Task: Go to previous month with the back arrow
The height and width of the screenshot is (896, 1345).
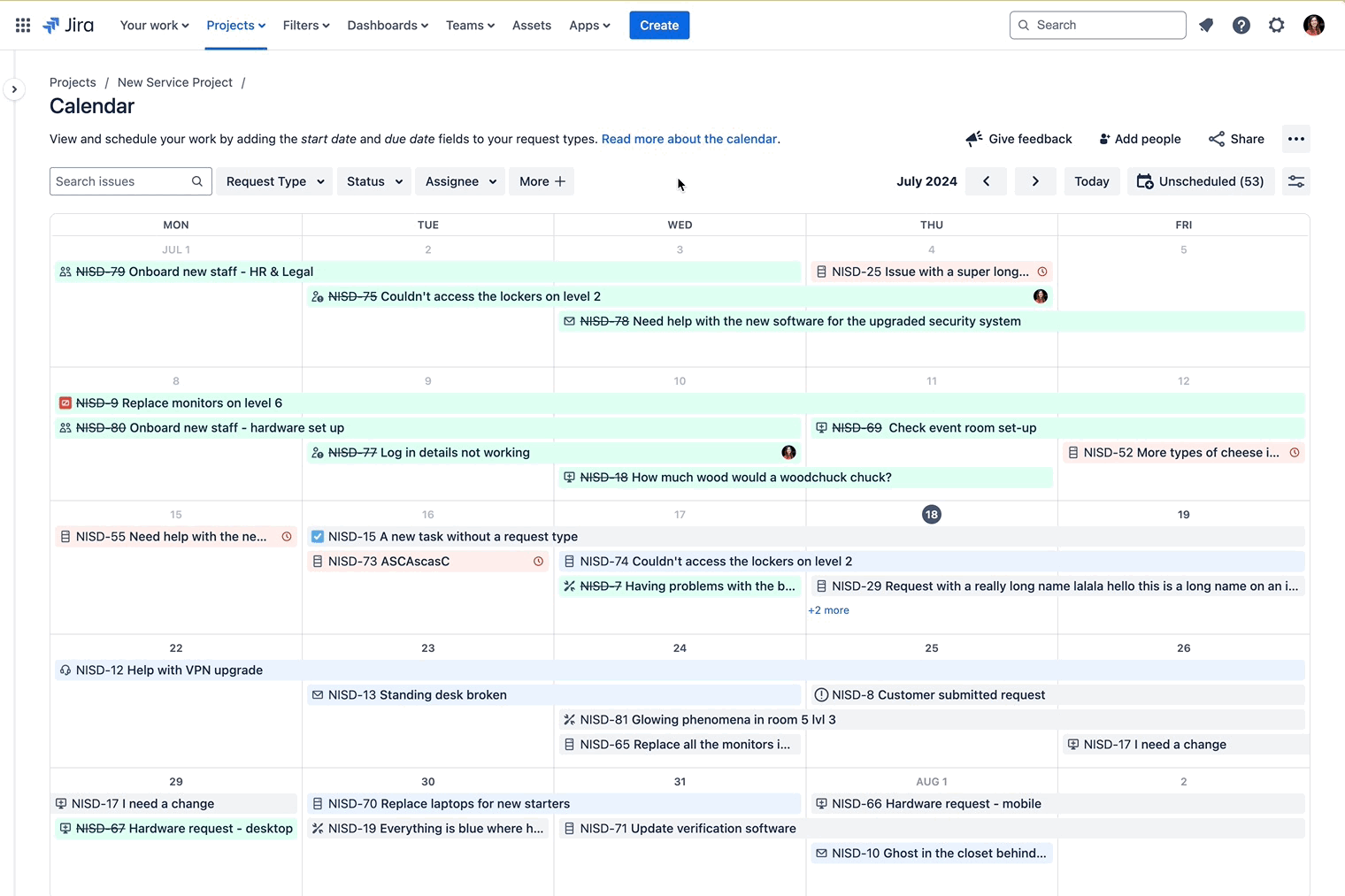Action: (986, 180)
